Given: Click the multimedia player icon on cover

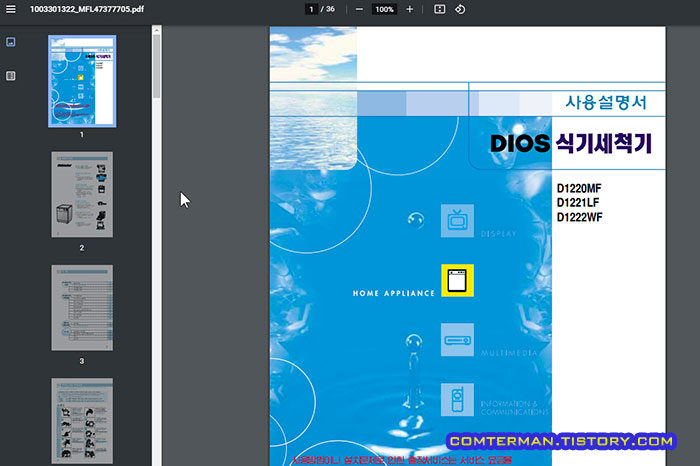Looking at the screenshot, I should pos(457,340).
